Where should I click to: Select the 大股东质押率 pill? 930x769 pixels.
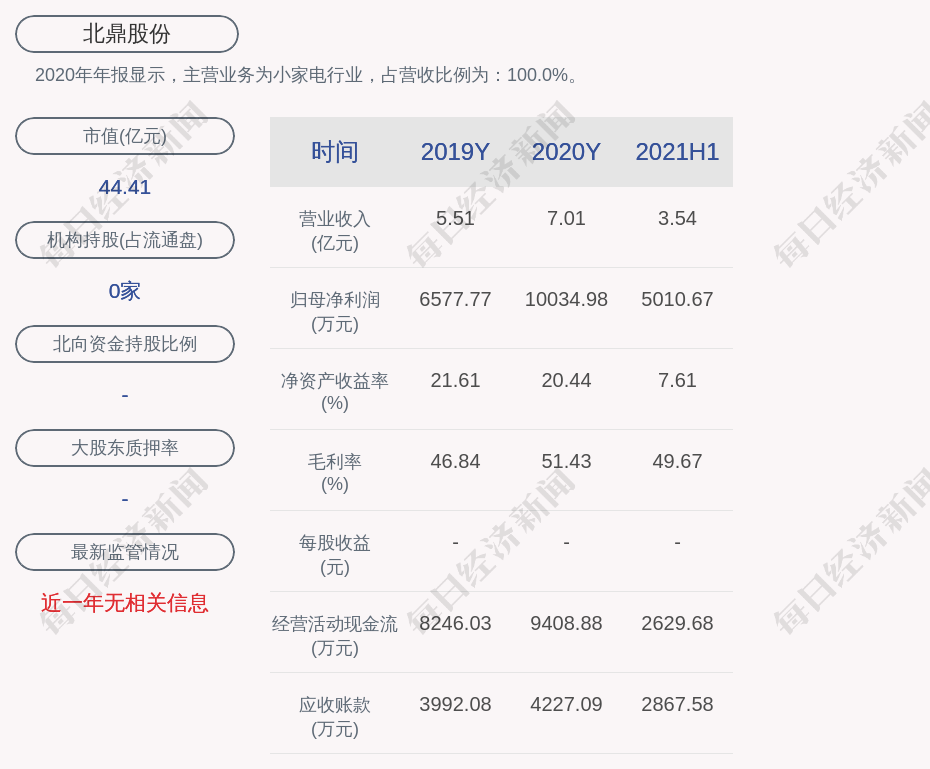(125, 448)
